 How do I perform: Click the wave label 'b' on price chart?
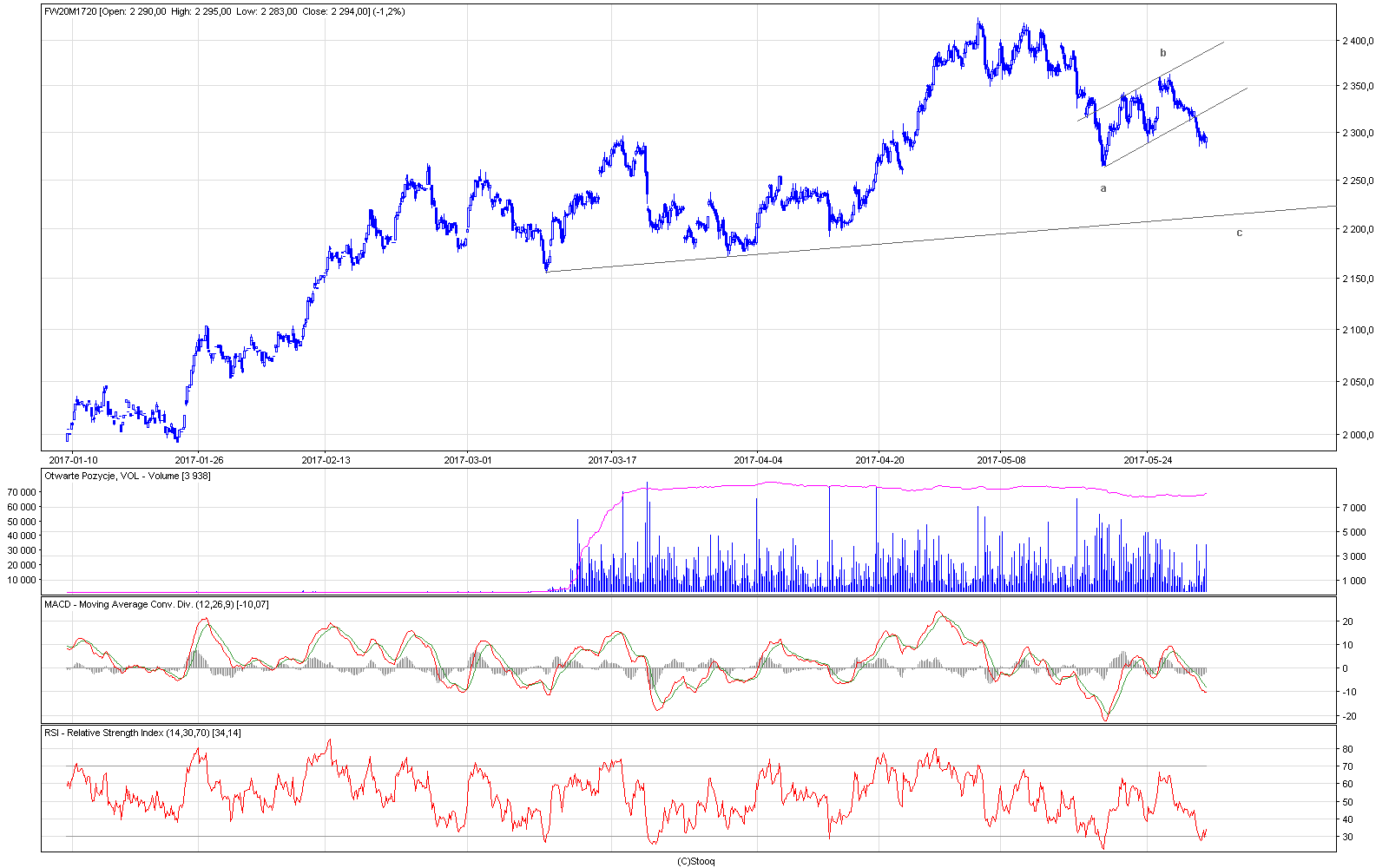tap(1163, 53)
